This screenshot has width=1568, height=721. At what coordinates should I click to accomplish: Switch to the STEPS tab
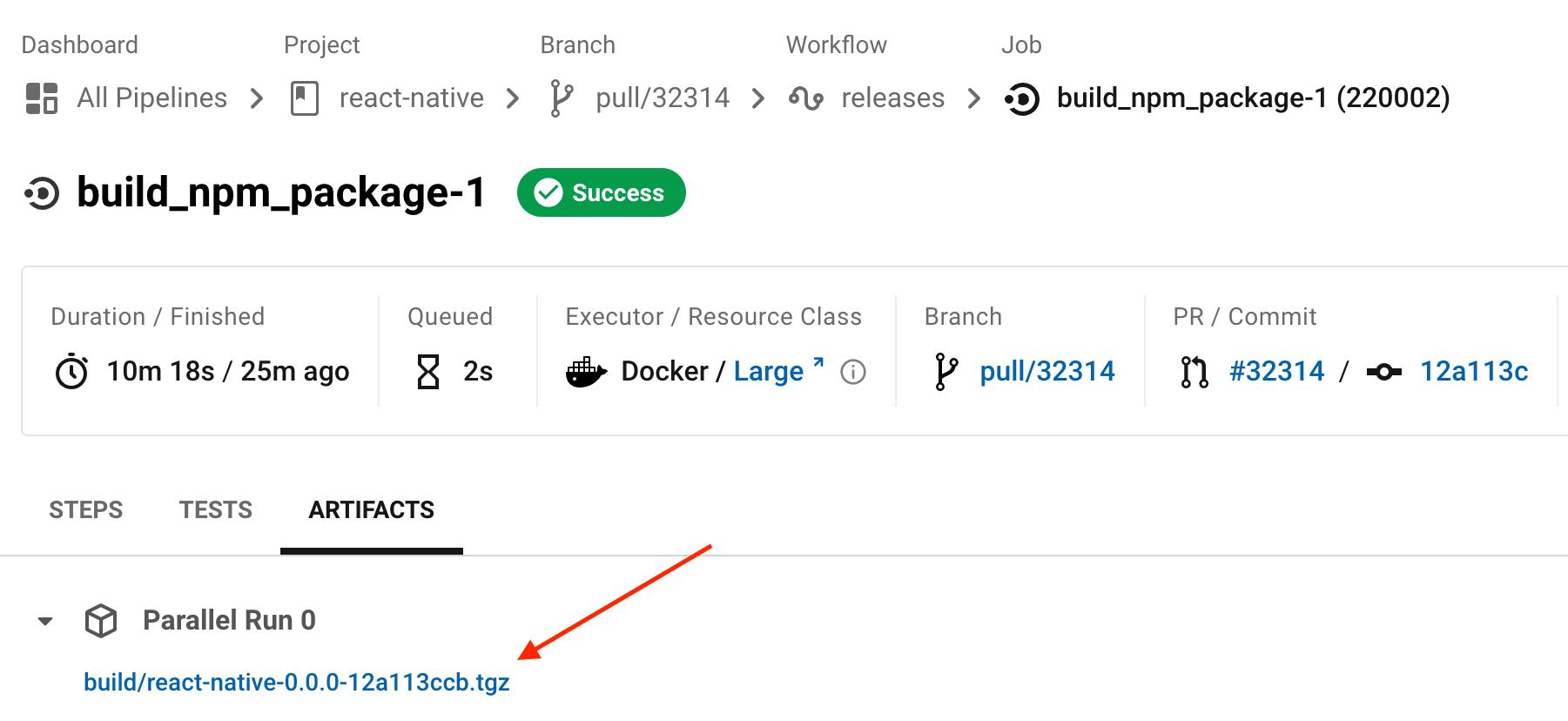click(85, 510)
